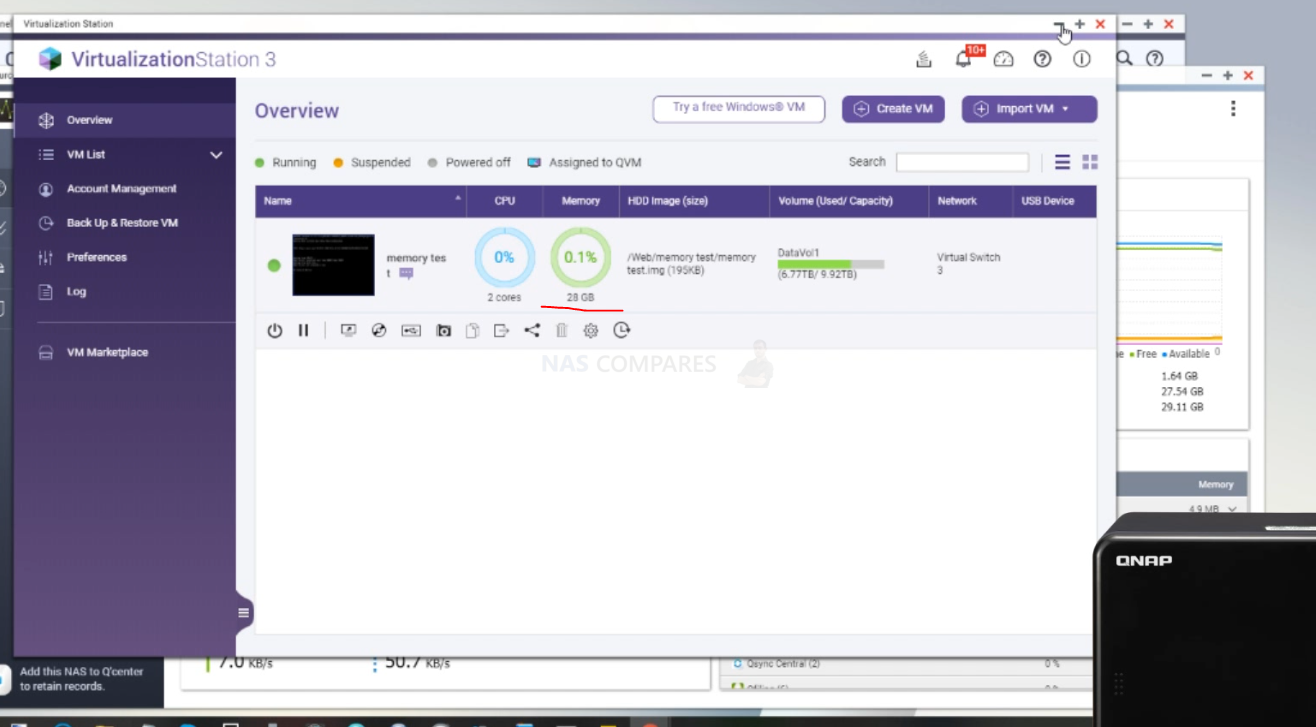Click 'Add this NAS to Q'center' notice
This screenshot has width=1316, height=727.
pos(81,679)
